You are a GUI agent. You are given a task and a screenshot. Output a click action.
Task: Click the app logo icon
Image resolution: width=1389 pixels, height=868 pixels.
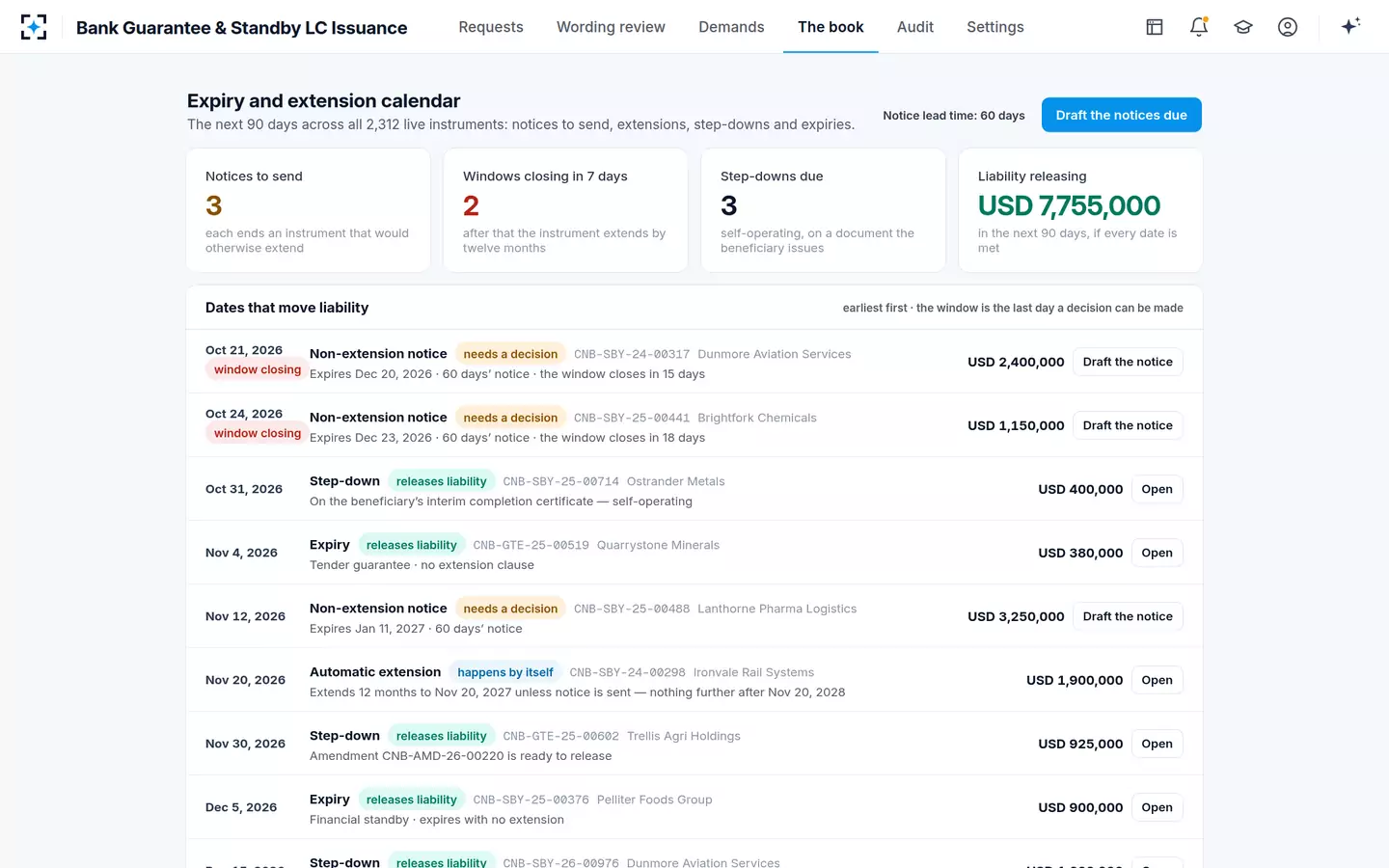[x=34, y=27]
